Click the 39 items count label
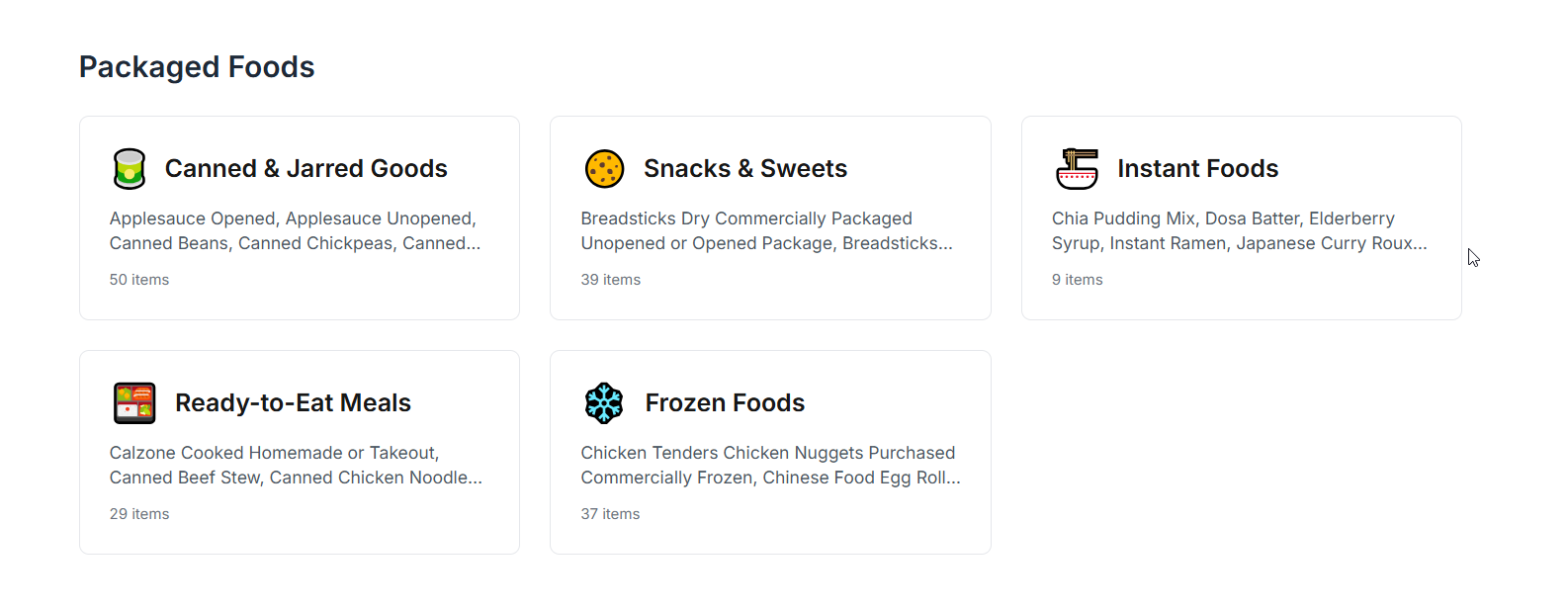 [x=611, y=280]
